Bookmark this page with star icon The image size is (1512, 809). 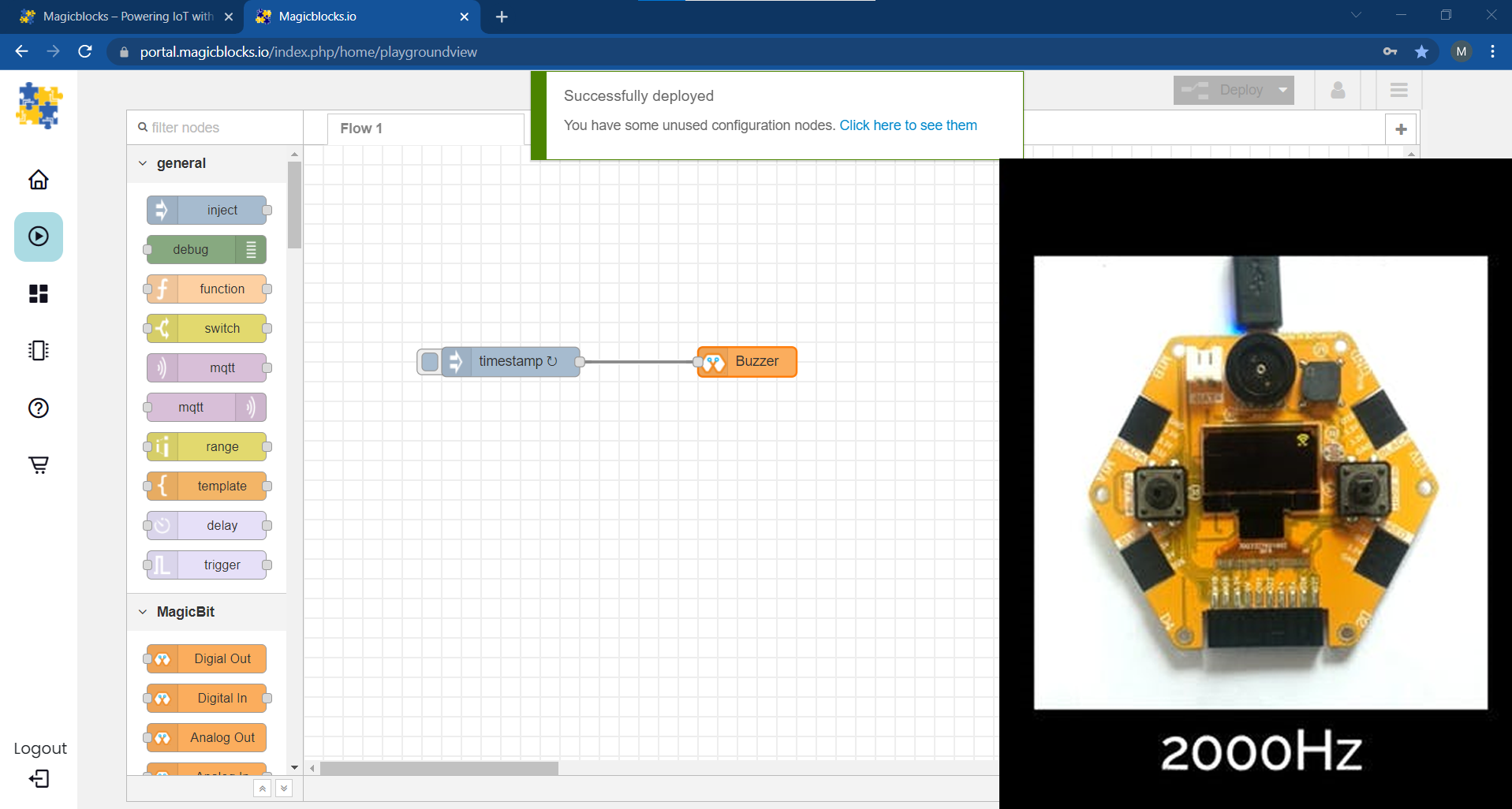(1421, 52)
